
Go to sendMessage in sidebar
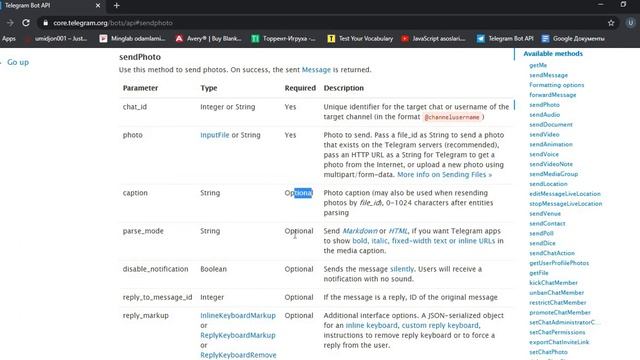548,75
